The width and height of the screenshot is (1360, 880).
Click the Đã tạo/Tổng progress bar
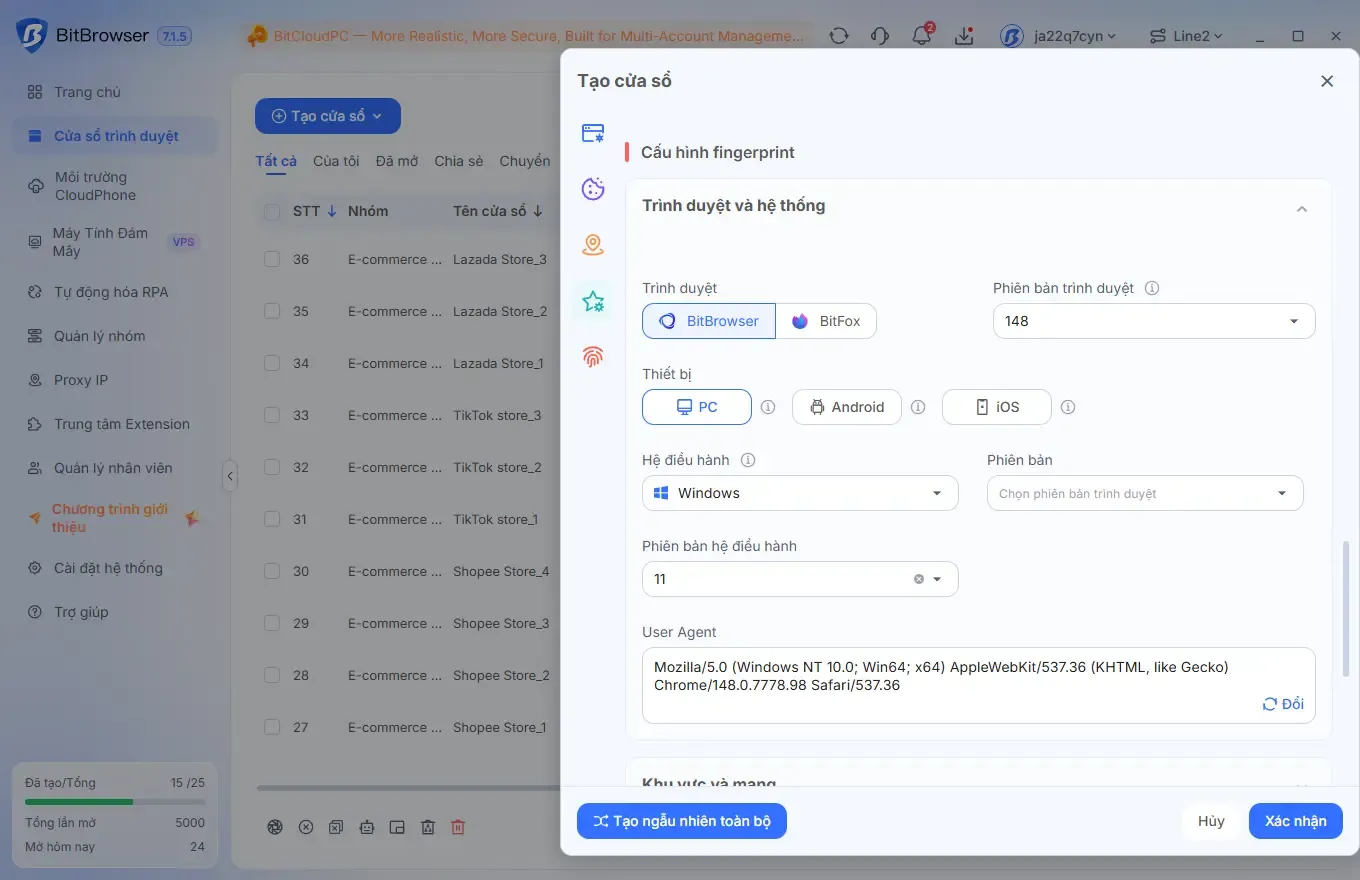(x=115, y=802)
